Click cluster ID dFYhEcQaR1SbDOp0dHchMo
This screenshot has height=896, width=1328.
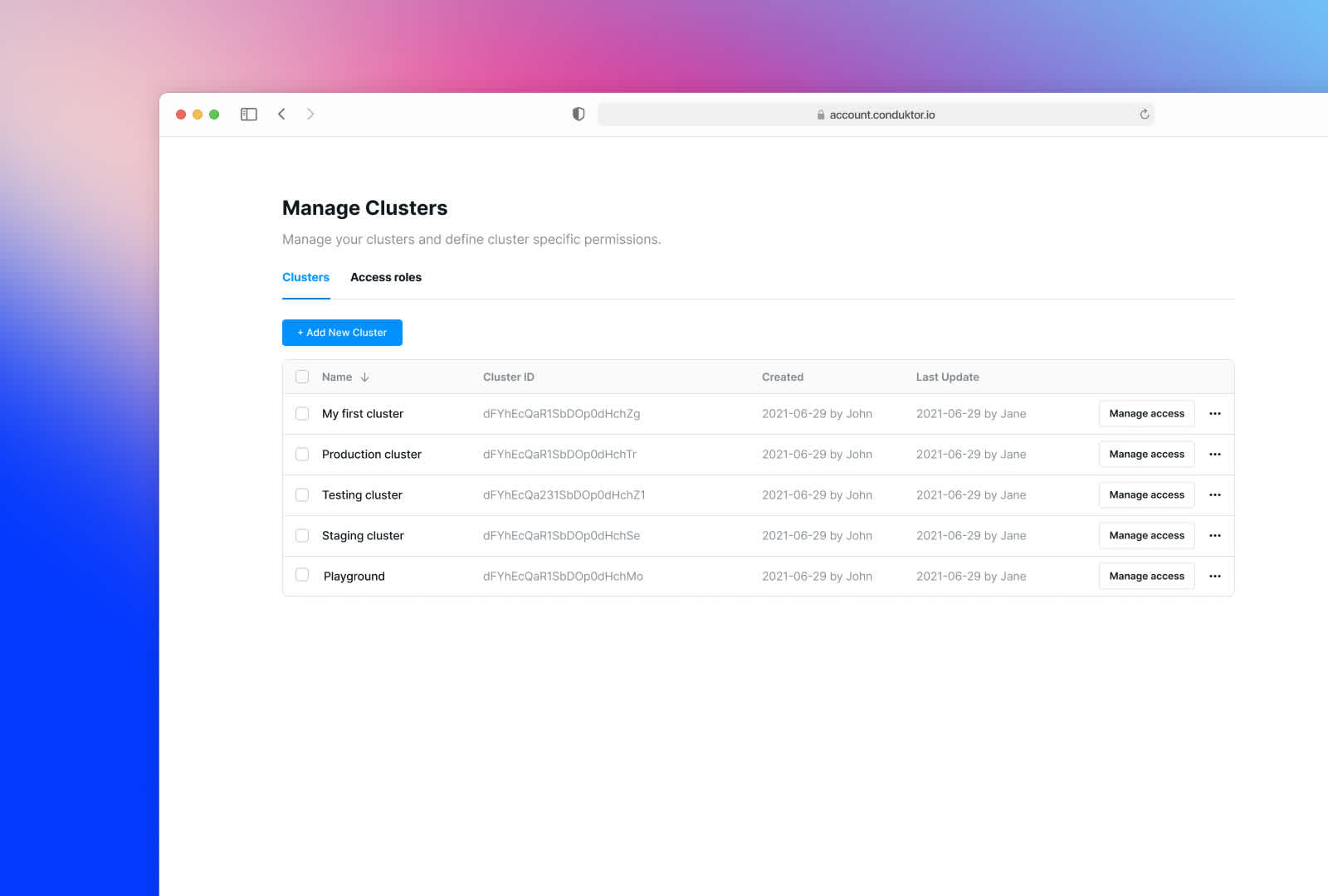[564, 577]
